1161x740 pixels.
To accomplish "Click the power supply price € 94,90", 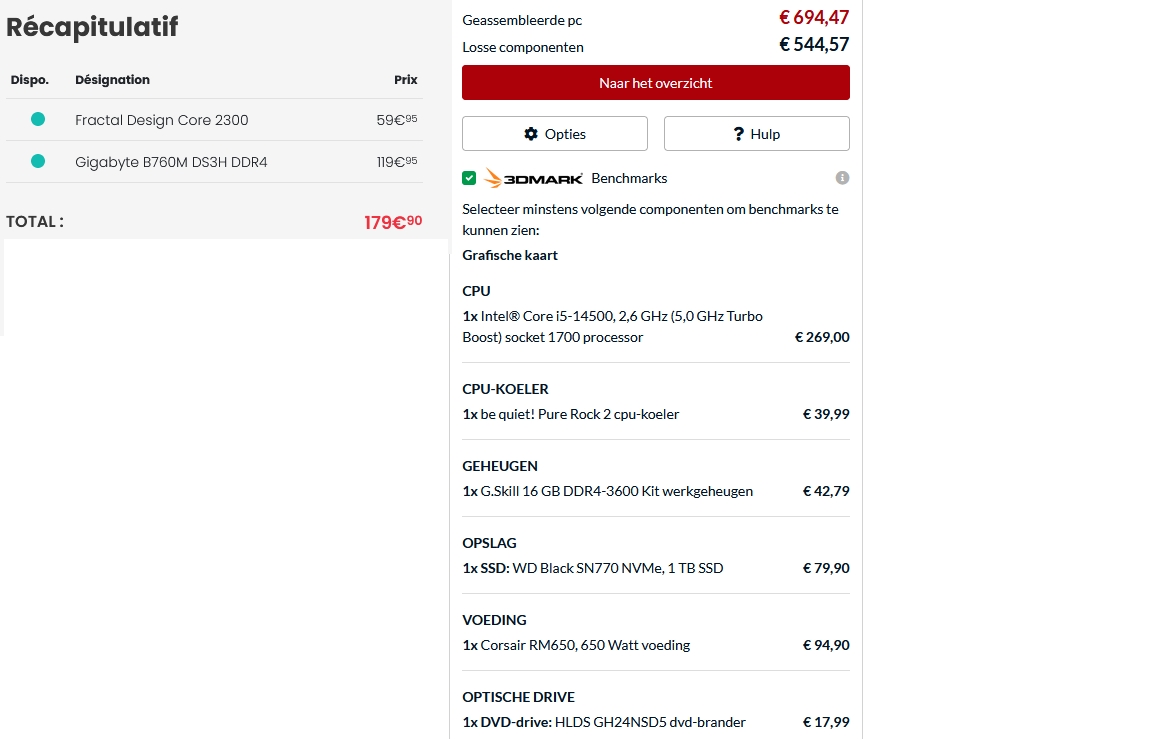I will pyautogui.click(x=826, y=645).
